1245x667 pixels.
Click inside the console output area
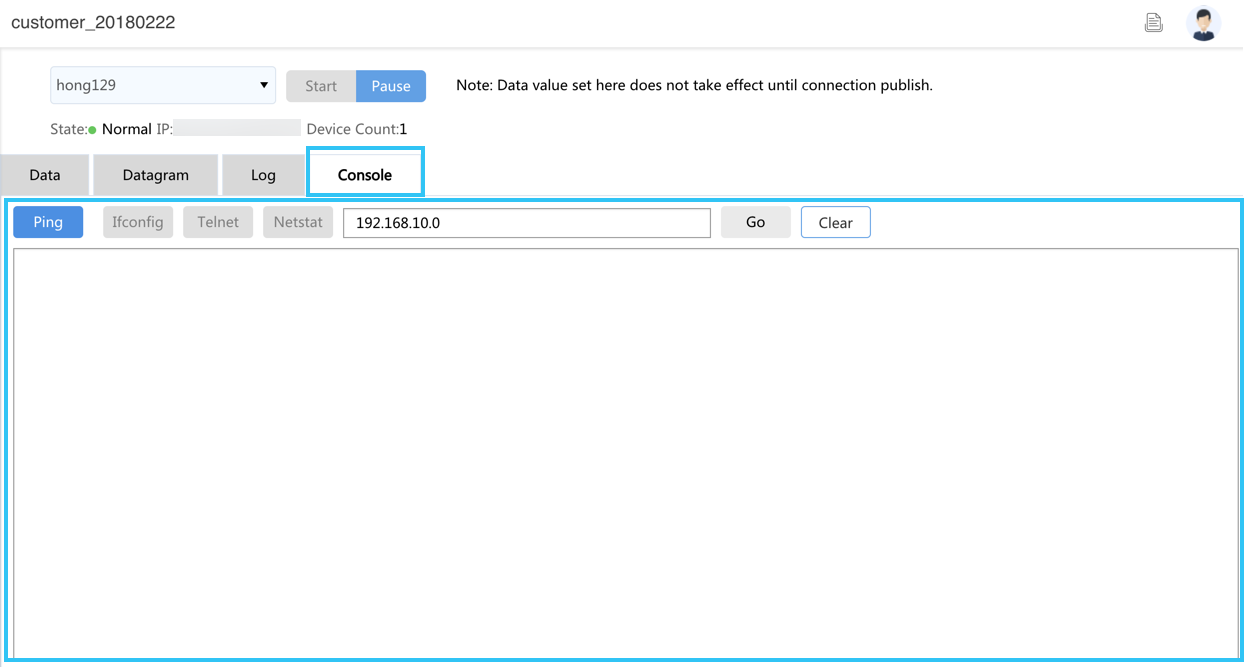(626, 452)
